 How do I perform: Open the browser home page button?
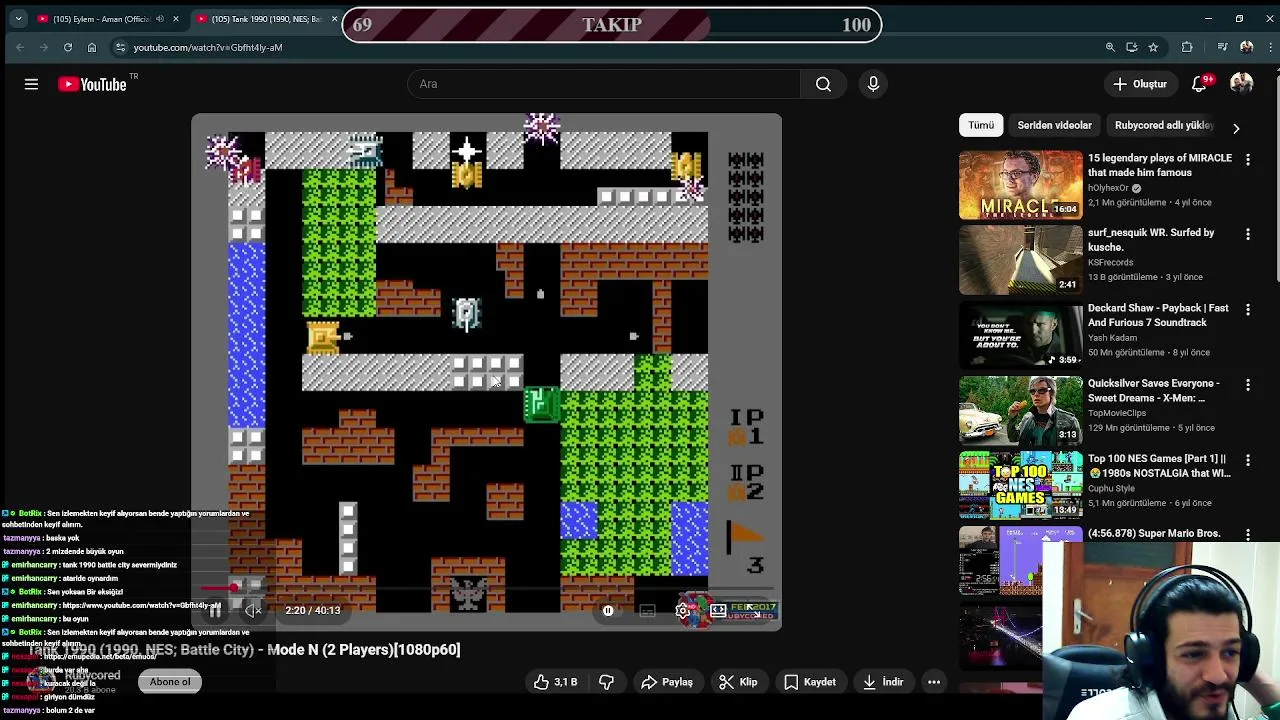click(x=92, y=47)
